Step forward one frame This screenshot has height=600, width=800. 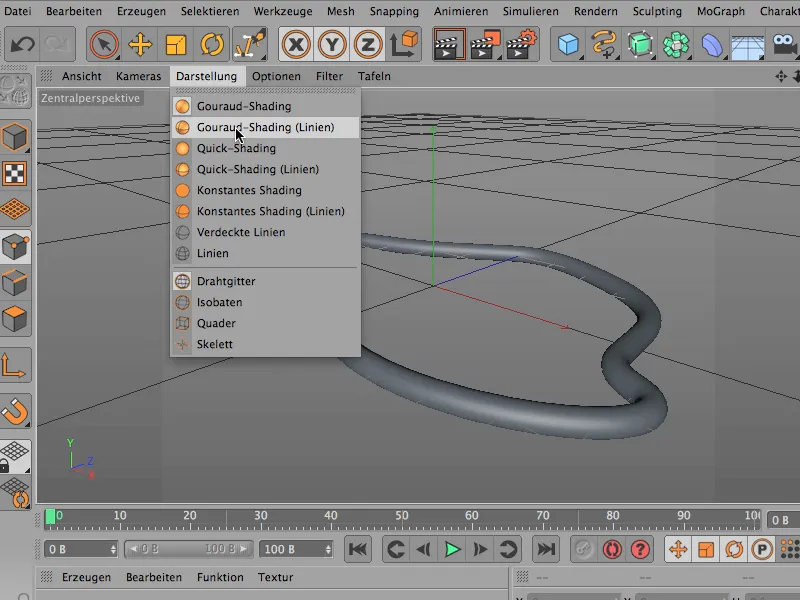pos(480,549)
